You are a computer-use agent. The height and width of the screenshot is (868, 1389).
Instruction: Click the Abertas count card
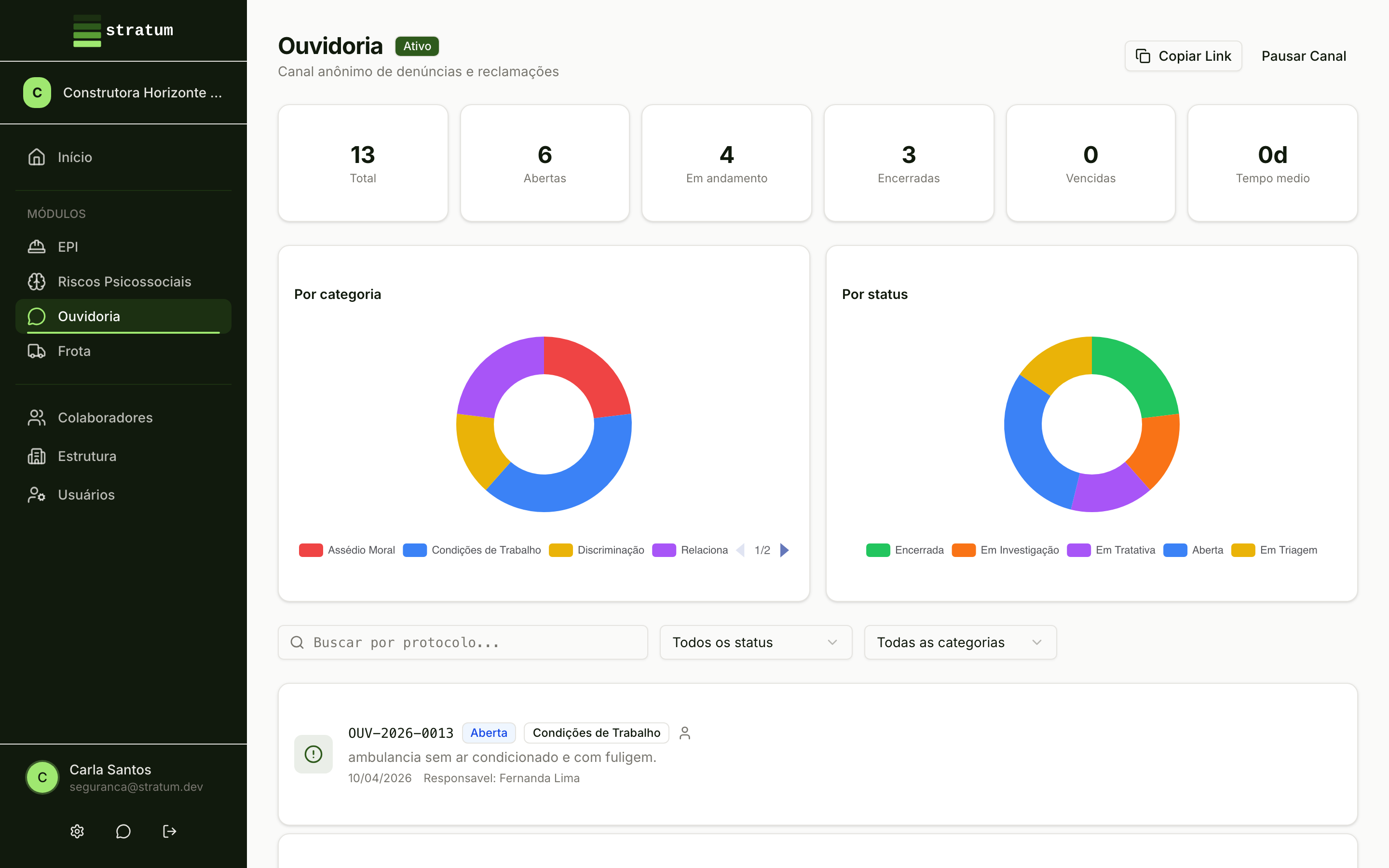pos(545,163)
